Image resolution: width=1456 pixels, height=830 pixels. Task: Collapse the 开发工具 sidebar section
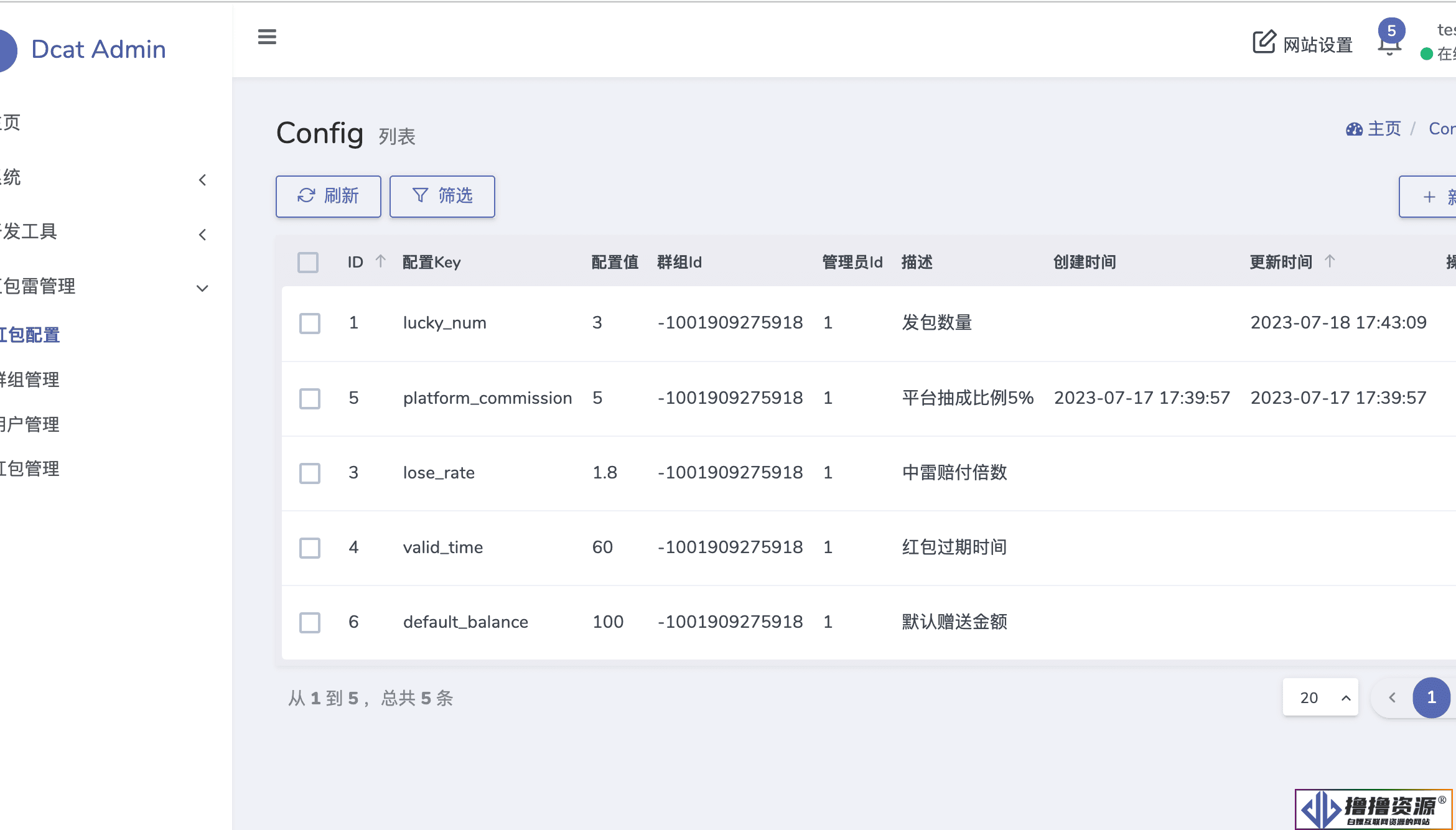[201, 232]
